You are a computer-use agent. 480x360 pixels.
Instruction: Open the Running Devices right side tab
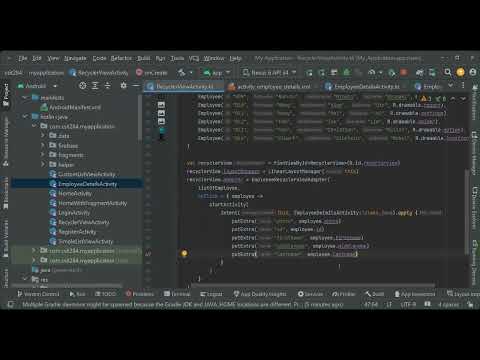(474, 262)
